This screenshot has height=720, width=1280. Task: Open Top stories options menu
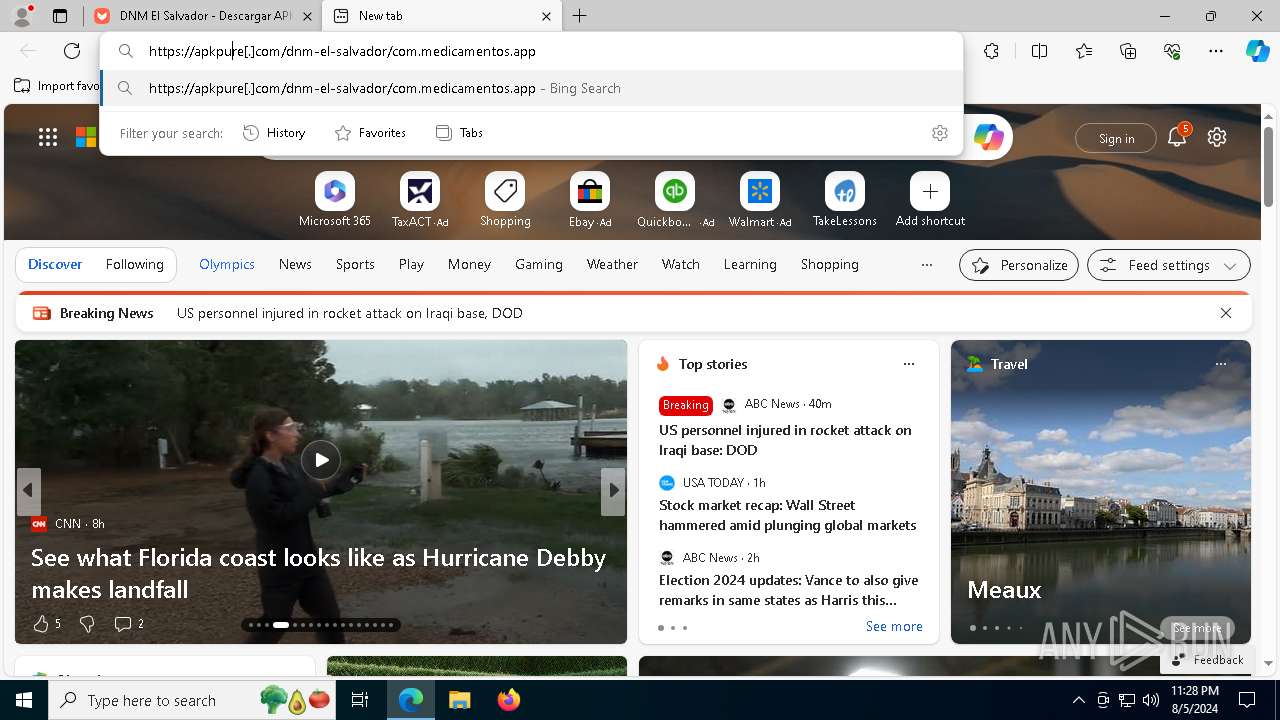pos(909,364)
